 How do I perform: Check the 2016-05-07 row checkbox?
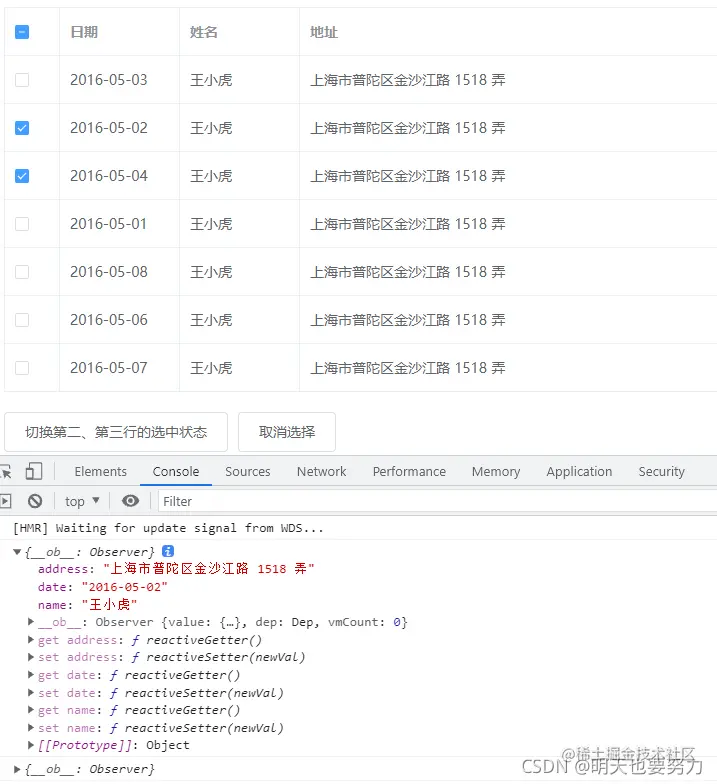click(22, 368)
